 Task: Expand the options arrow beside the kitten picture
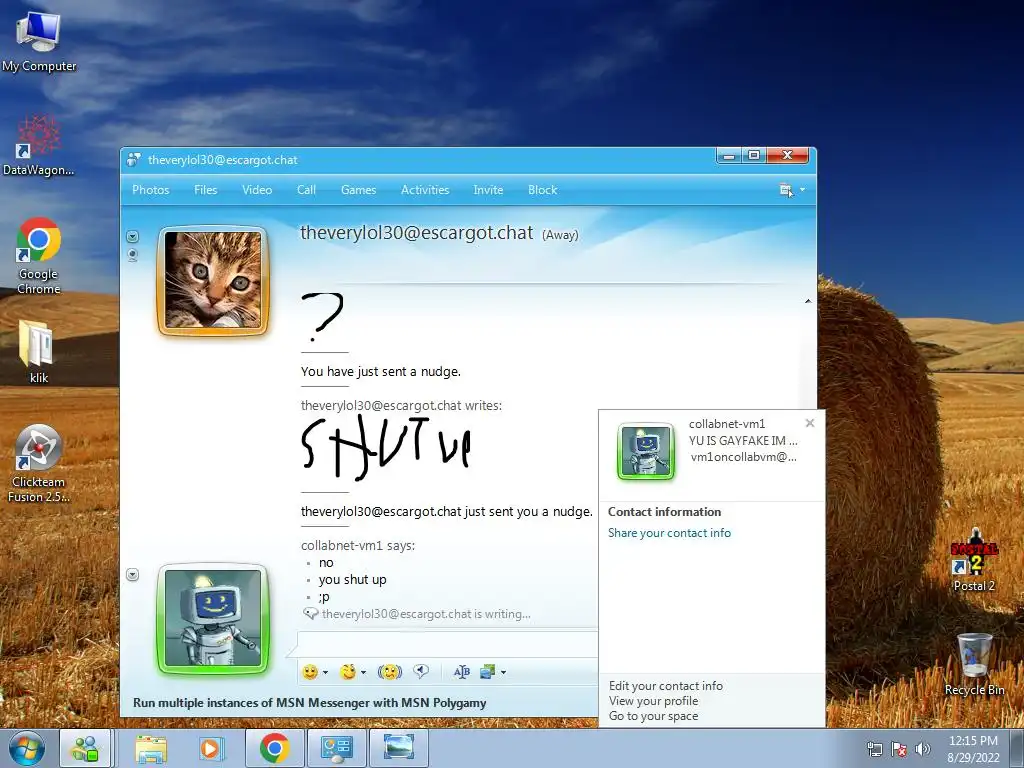[x=133, y=236]
